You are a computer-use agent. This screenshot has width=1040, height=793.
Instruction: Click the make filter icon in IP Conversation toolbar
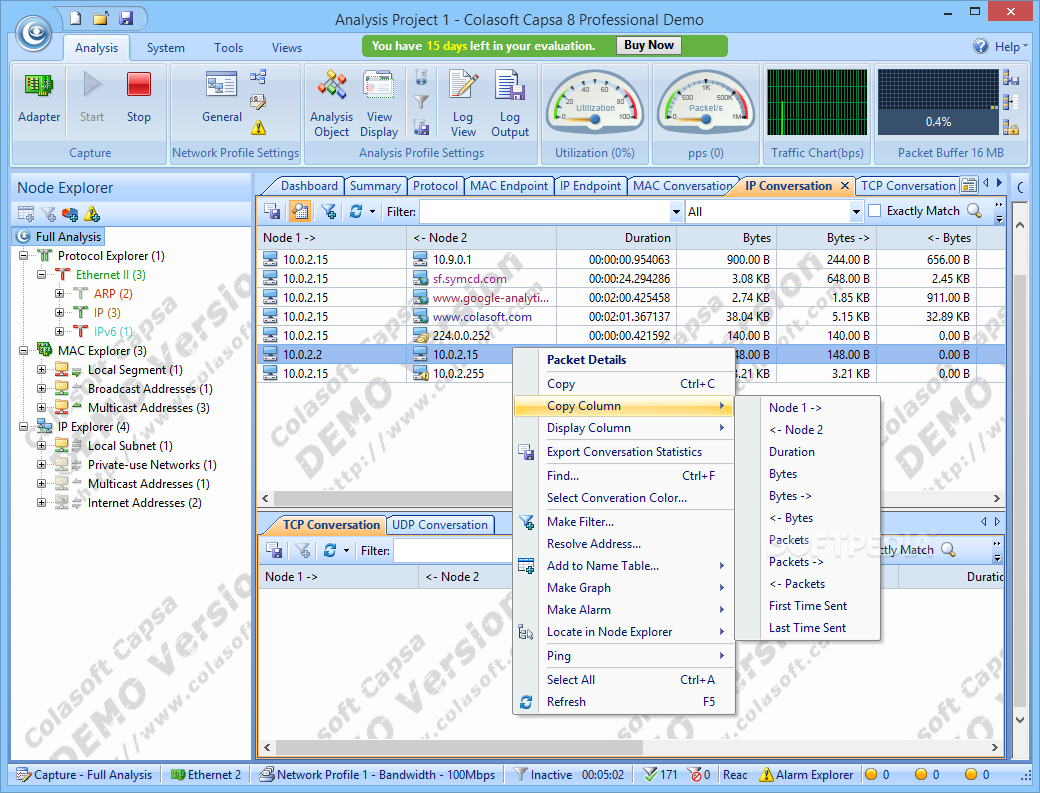[x=328, y=212]
